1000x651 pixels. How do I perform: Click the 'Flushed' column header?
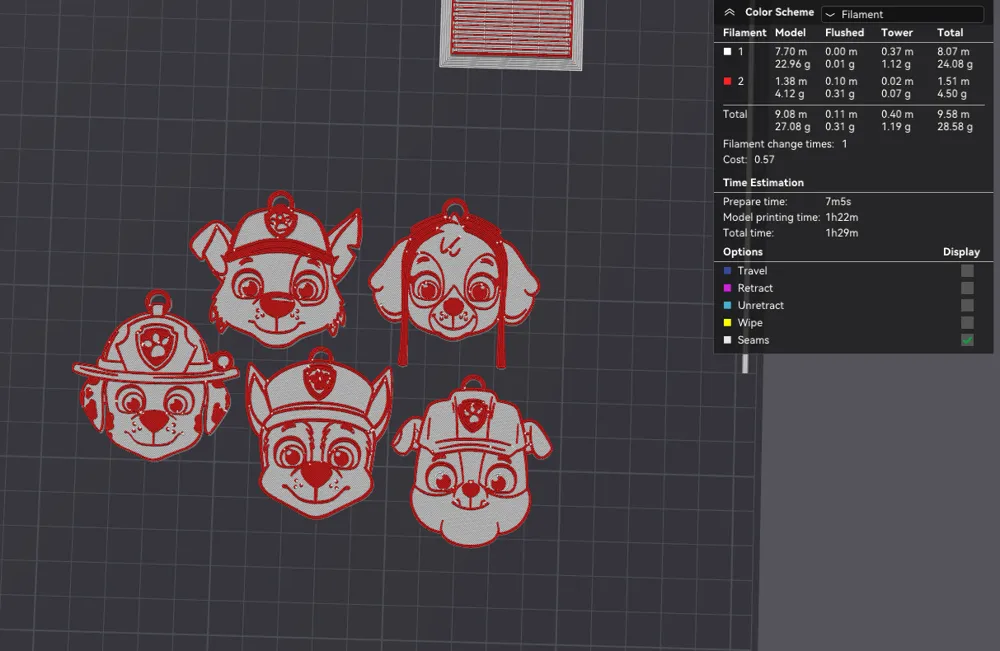(844, 33)
